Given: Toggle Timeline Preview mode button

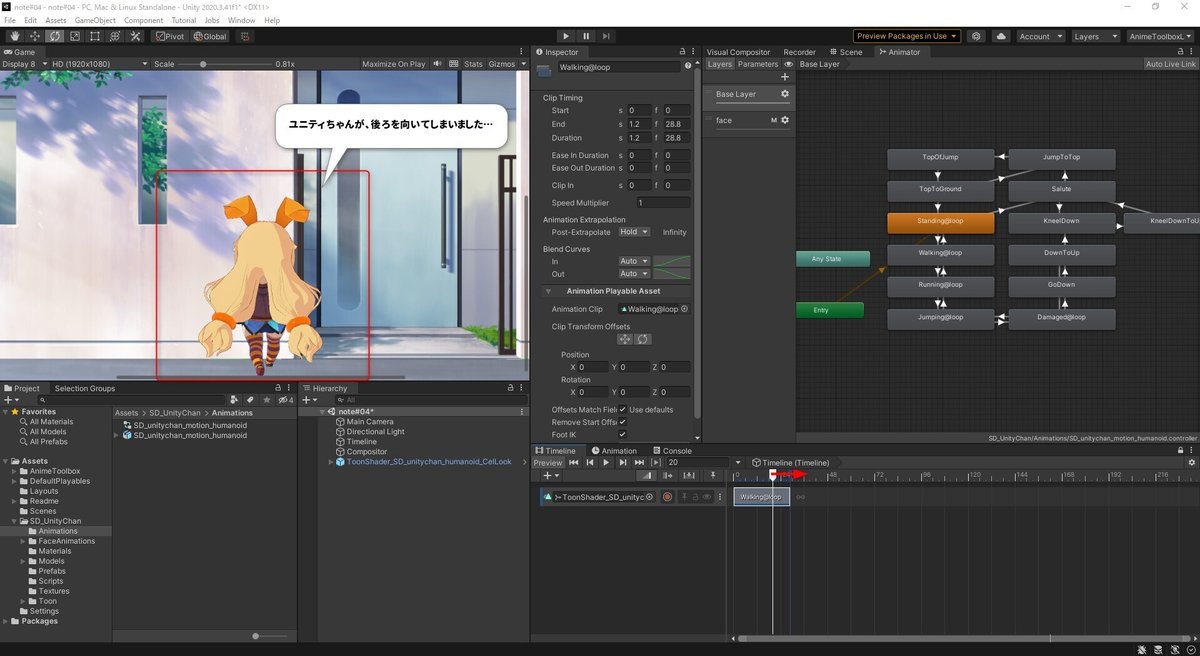Looking at the screenshot, I should pyautogui.click(x=547, y=462).
